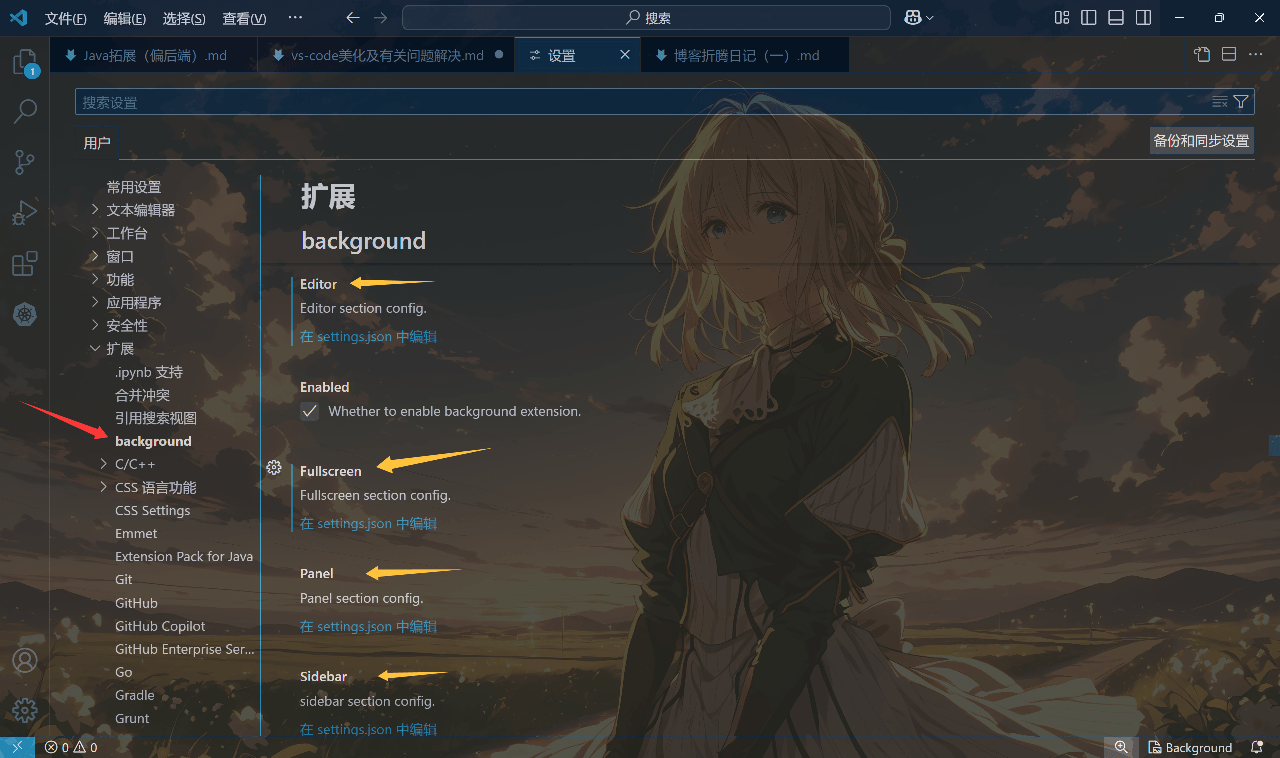Open Customize Layout icon in title bar
1280x758 pixels.
(1062, 18)
